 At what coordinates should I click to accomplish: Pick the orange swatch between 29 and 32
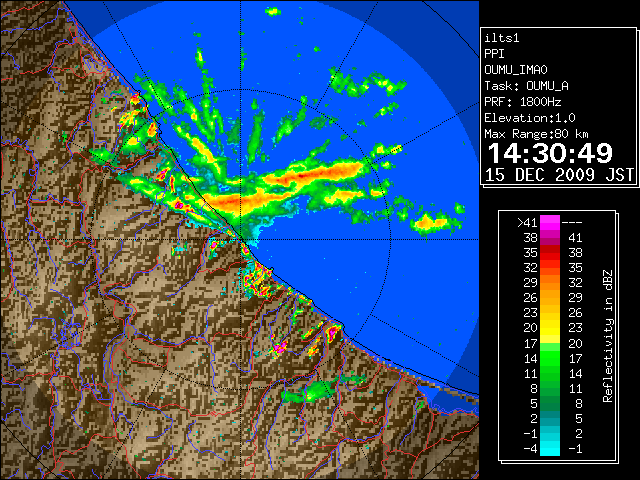click(x=550, y=283)
